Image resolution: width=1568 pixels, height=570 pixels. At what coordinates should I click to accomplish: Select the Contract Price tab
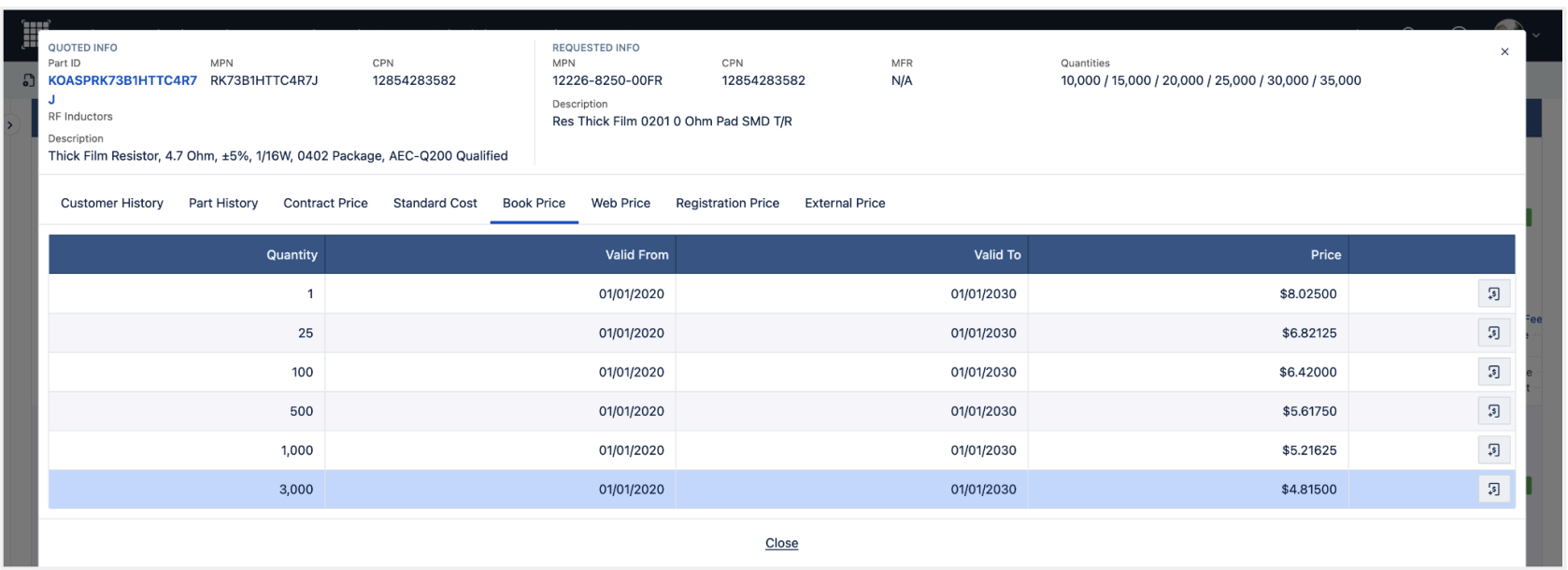coord(325,203)
